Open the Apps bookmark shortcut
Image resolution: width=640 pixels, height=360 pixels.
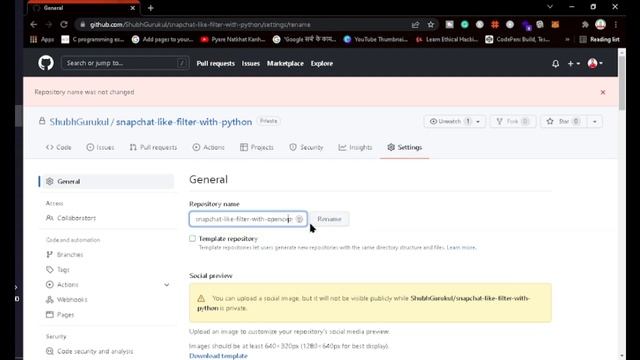coord(42,39)
